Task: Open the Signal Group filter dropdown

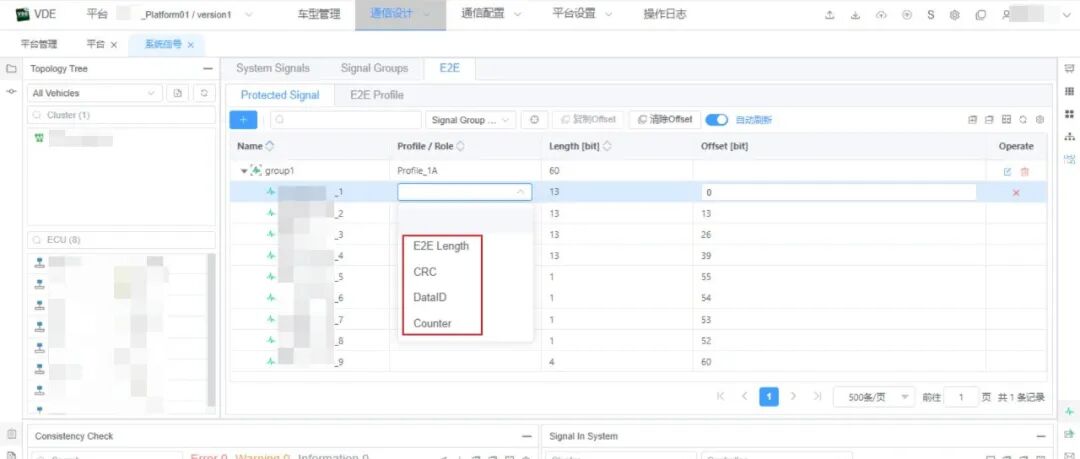Action: pos(470,120)
